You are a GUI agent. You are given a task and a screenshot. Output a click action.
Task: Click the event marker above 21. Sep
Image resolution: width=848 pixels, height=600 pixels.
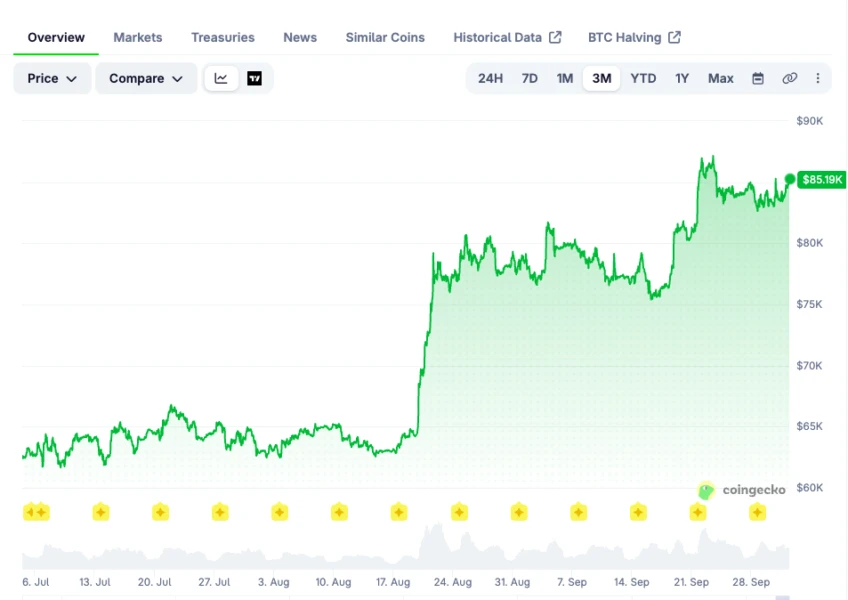(698, 512)
